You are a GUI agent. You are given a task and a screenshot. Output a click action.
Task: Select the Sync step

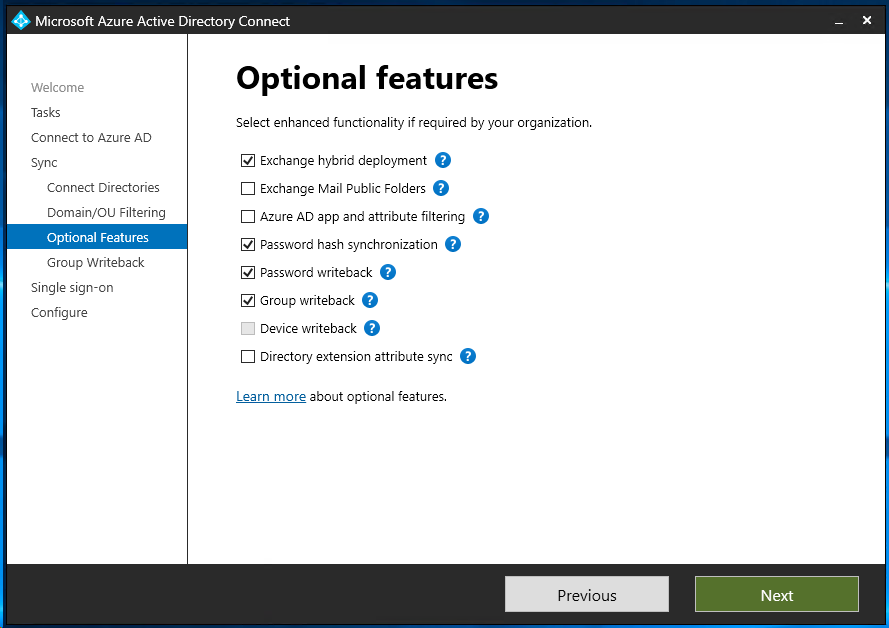(44, 163)
